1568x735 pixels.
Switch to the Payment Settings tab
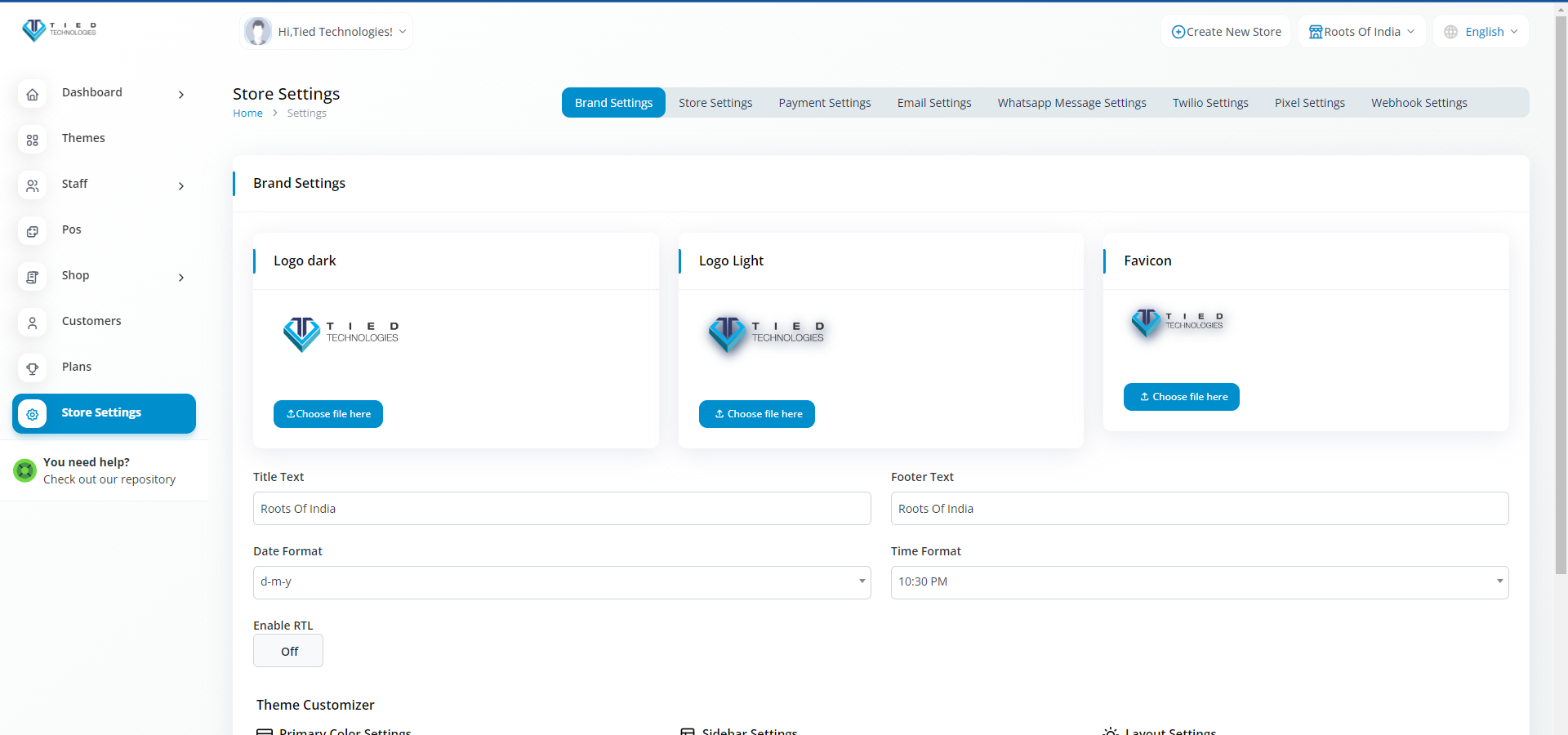(824, 103)
